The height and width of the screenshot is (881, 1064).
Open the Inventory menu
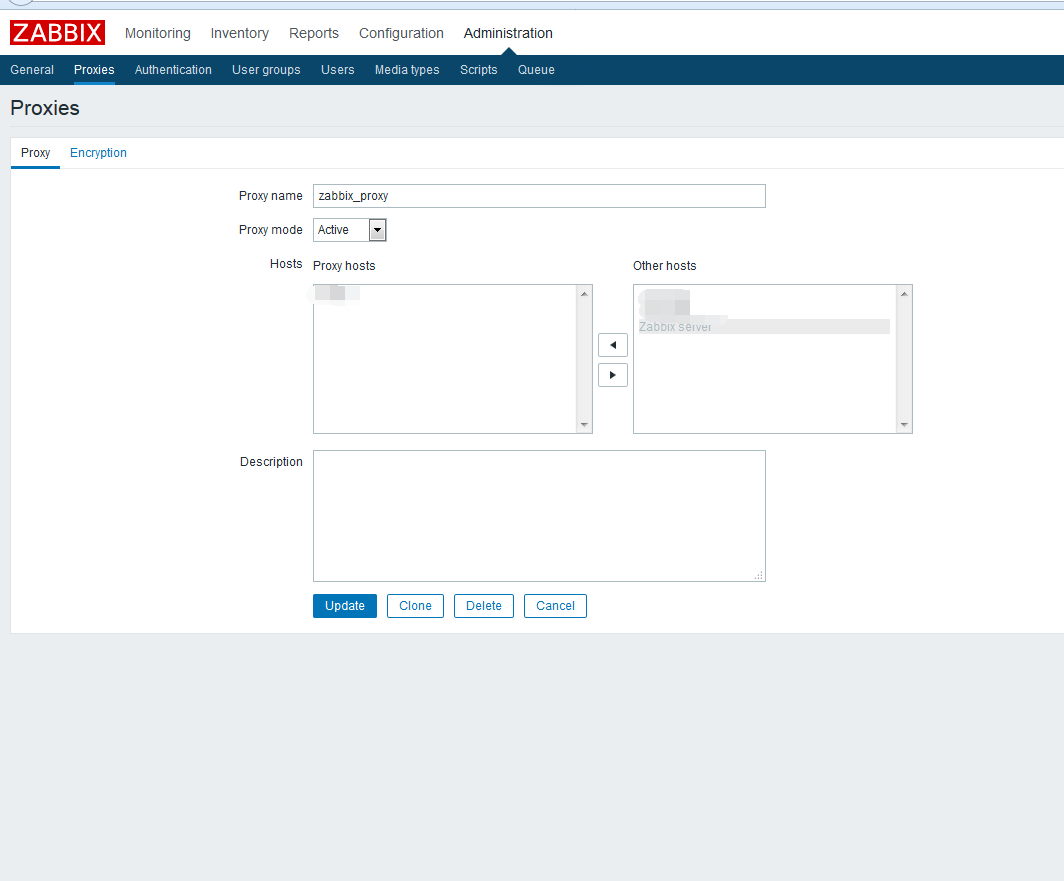point(240,33)
